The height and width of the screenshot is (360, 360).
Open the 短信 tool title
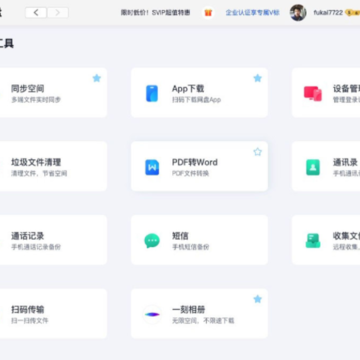pyautogui.click(x=180, y=236)
